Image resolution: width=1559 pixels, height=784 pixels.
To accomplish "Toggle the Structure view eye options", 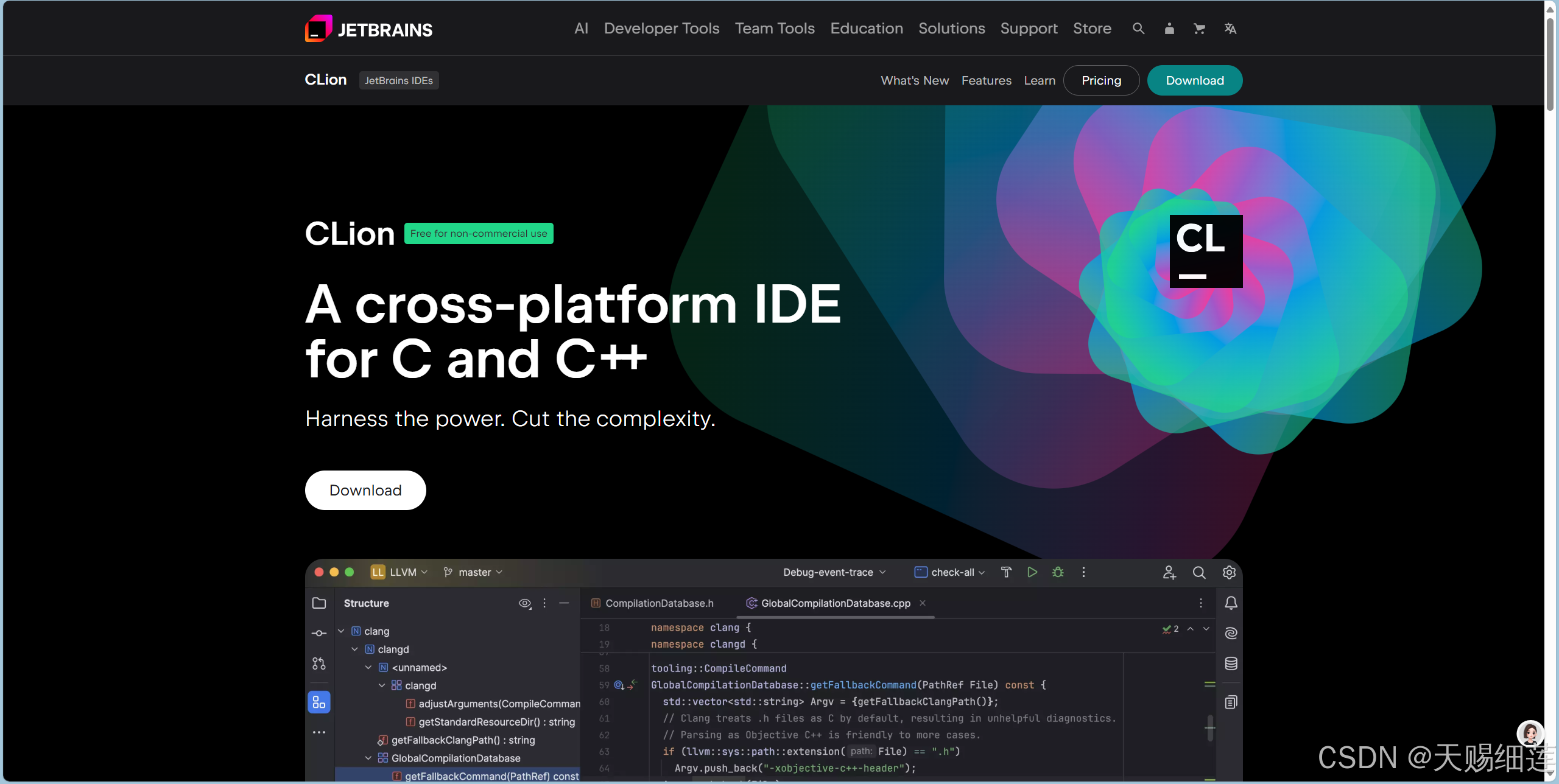I will (x=524, y=603).
